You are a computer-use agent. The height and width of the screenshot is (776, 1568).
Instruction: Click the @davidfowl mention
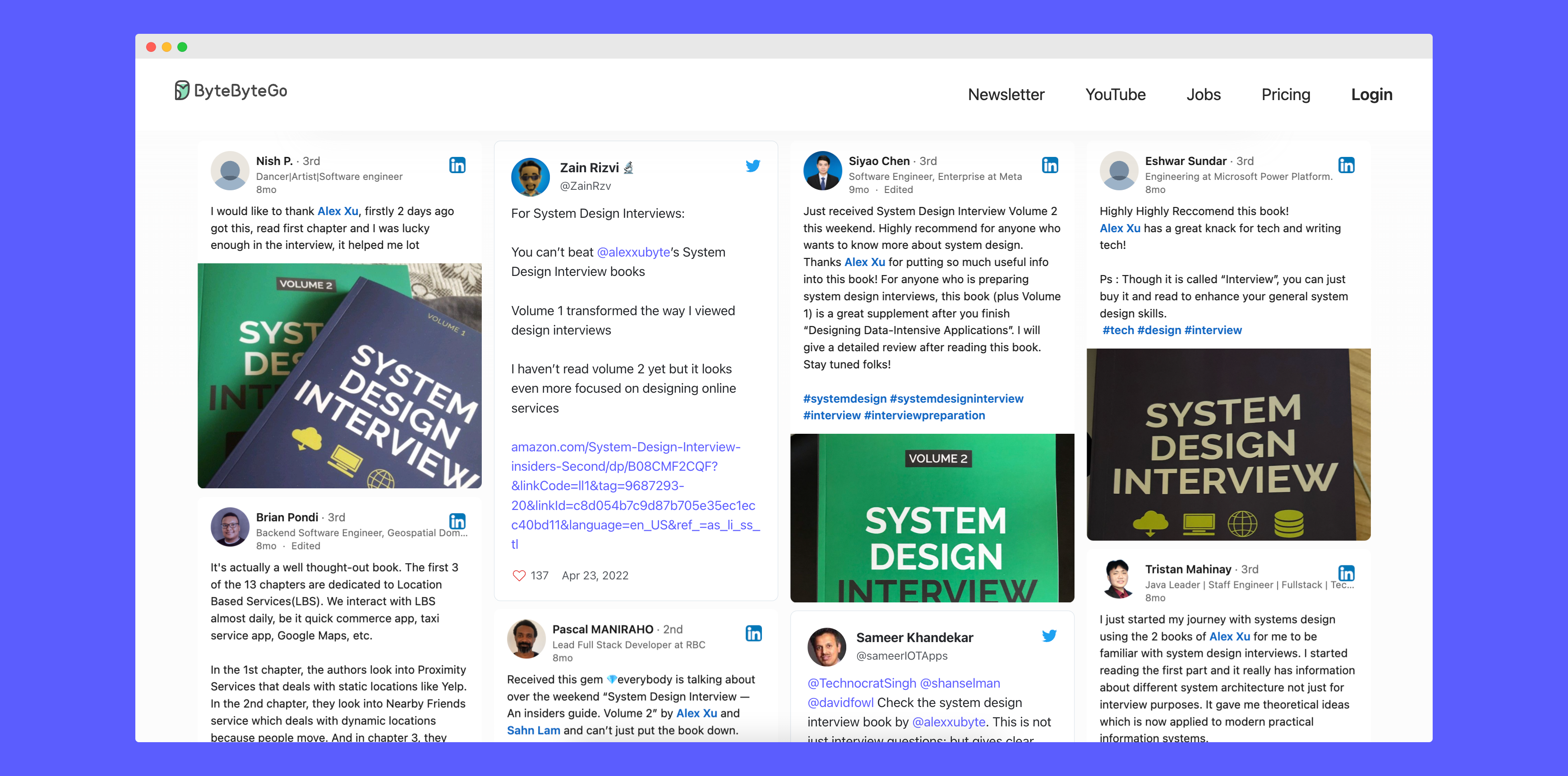[840, 703]
